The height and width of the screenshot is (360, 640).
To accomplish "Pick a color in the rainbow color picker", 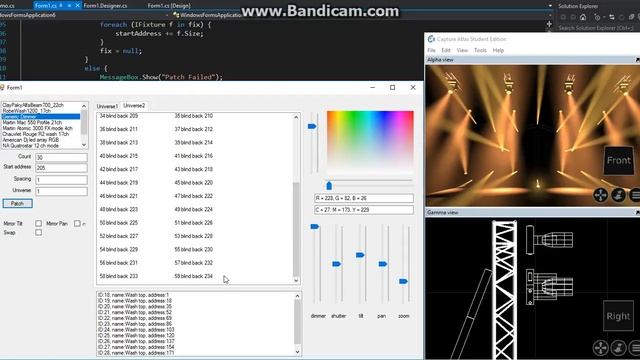I will pyautogui.click(x=370, y=142).
